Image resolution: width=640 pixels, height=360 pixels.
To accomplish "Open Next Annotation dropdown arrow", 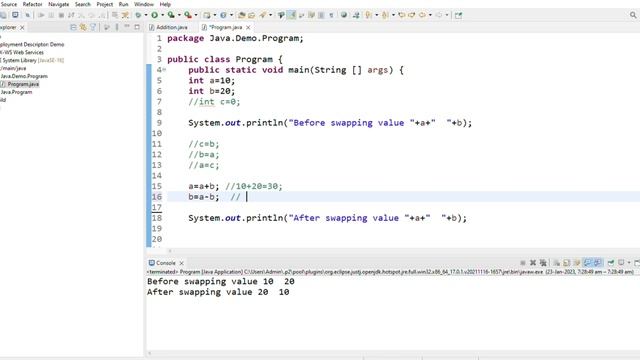I will [x=376, y=15].
